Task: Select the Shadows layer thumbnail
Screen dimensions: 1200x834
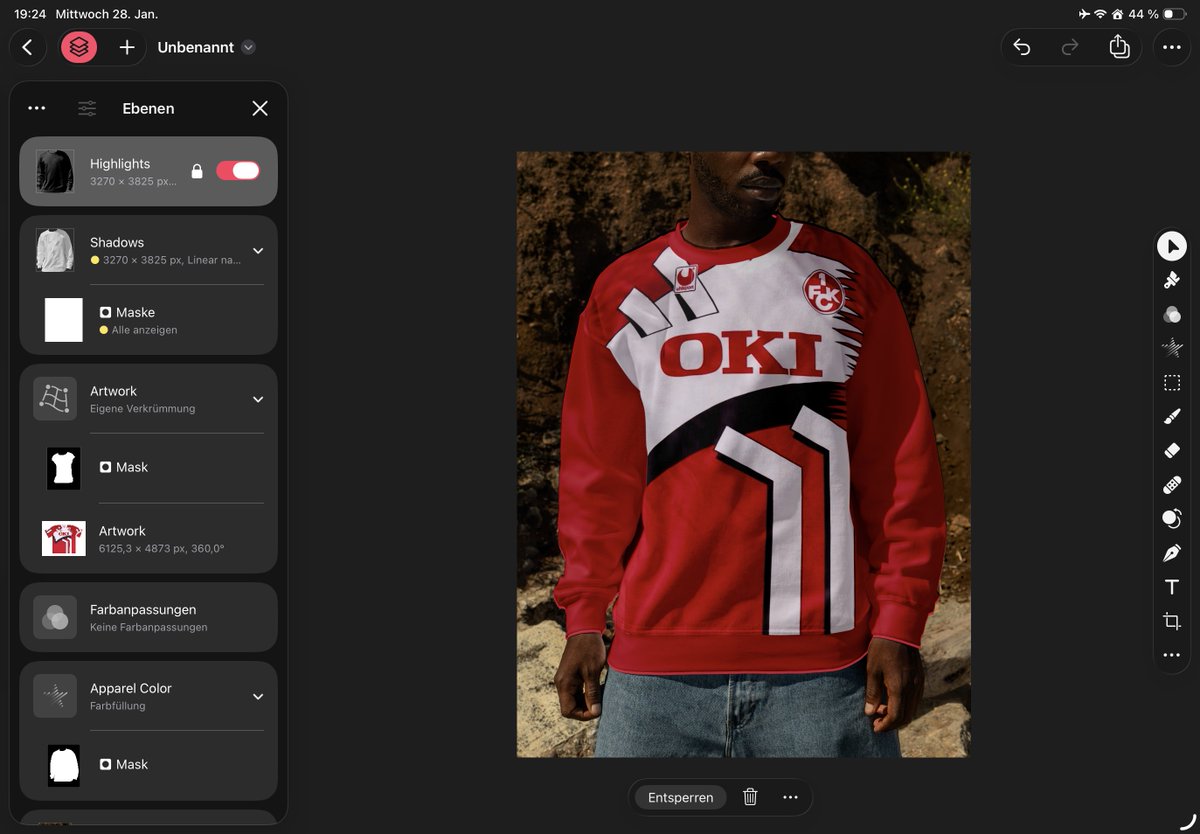Action: 55,250
